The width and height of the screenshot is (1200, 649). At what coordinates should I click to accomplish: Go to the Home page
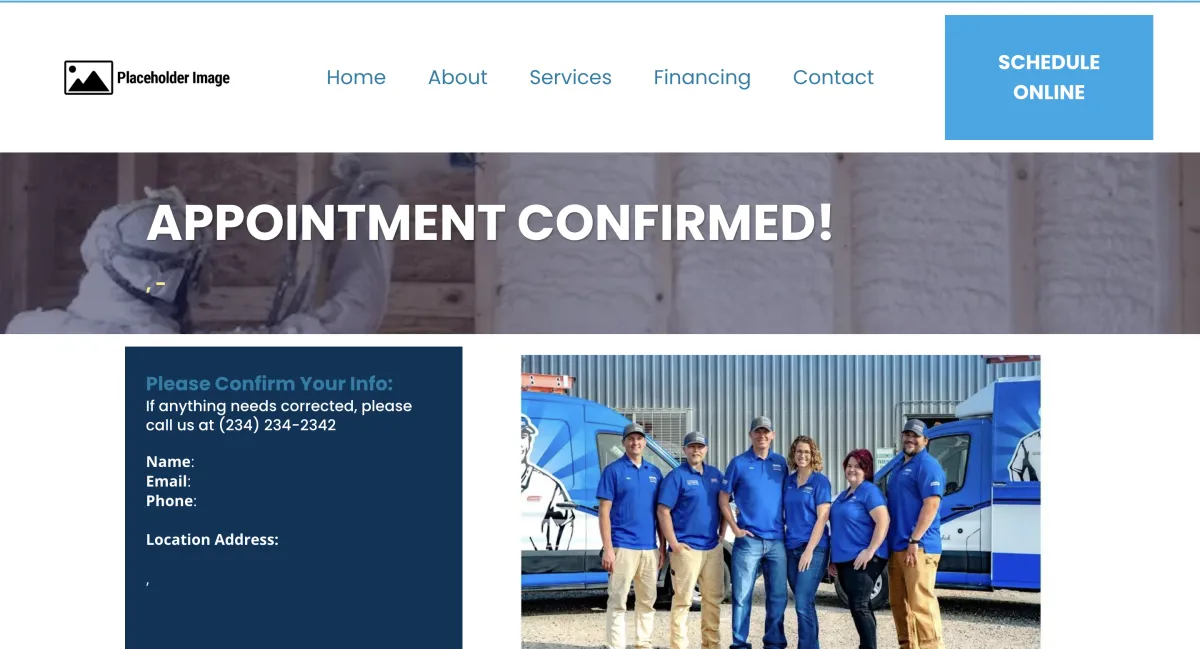point(356,77)
